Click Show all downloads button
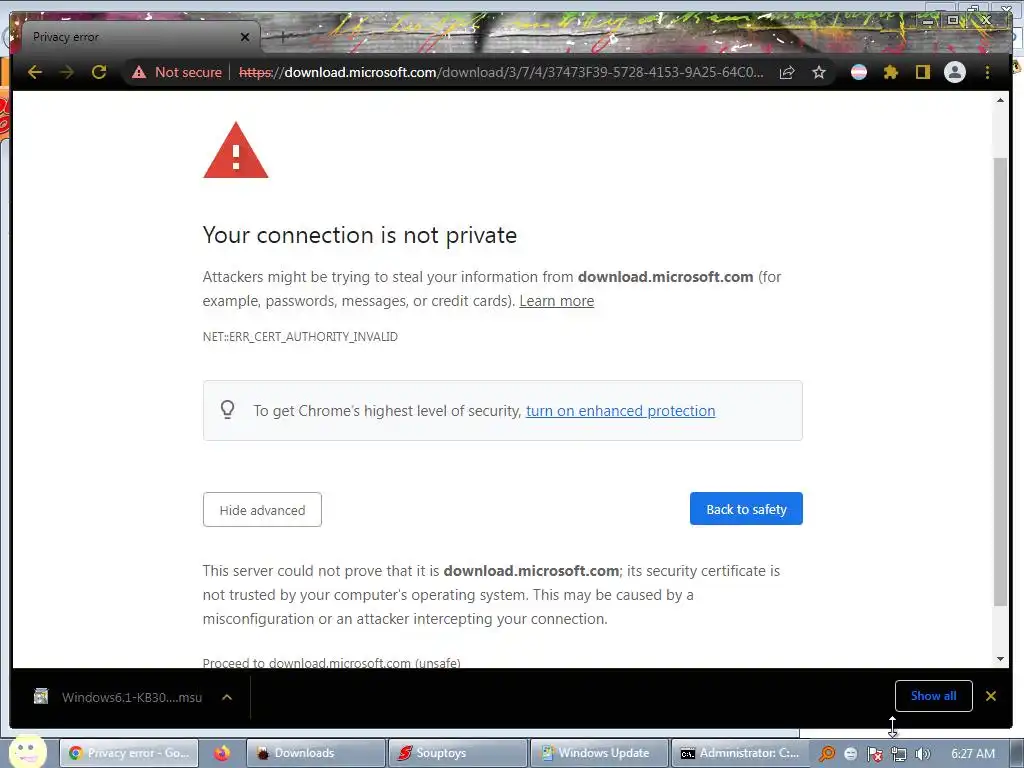This screenshot has height=768, width=1024. point(933,696)
